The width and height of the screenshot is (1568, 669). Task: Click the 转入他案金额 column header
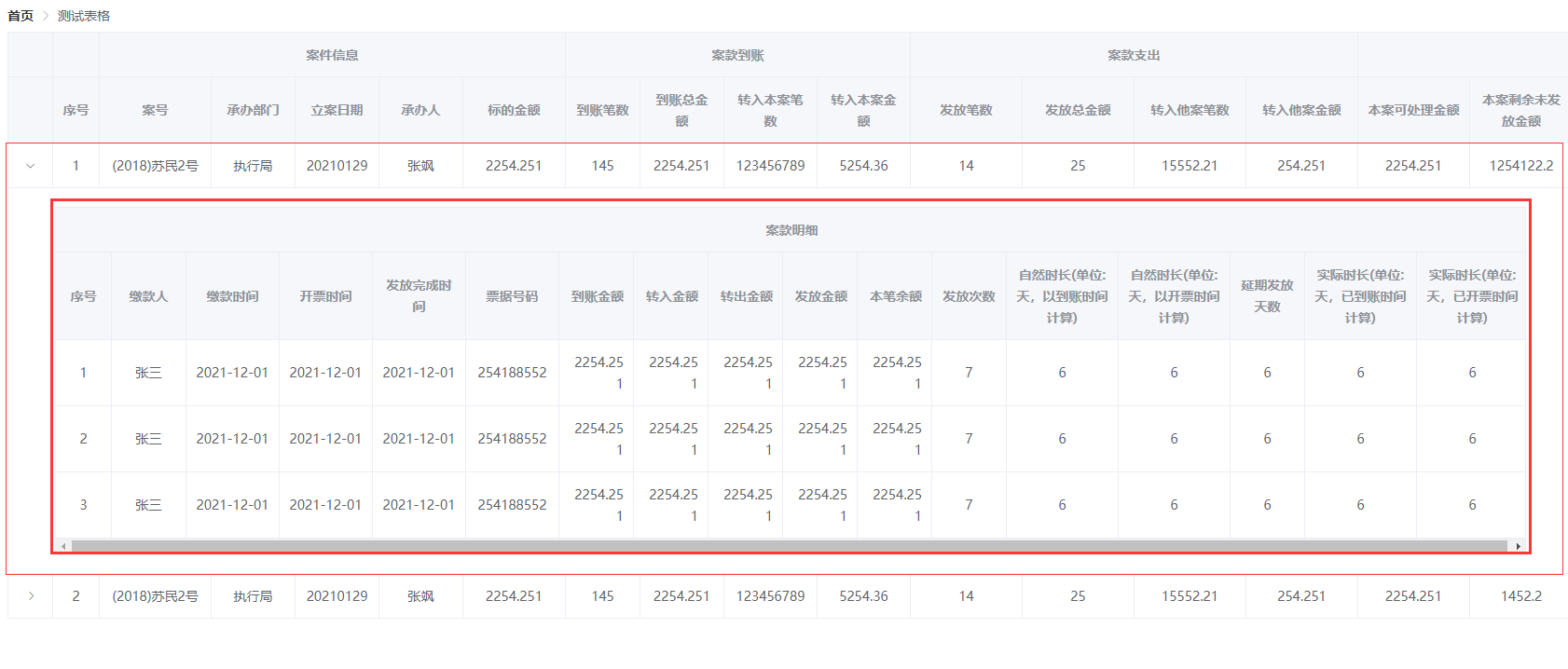click(x=1301, y=110)
